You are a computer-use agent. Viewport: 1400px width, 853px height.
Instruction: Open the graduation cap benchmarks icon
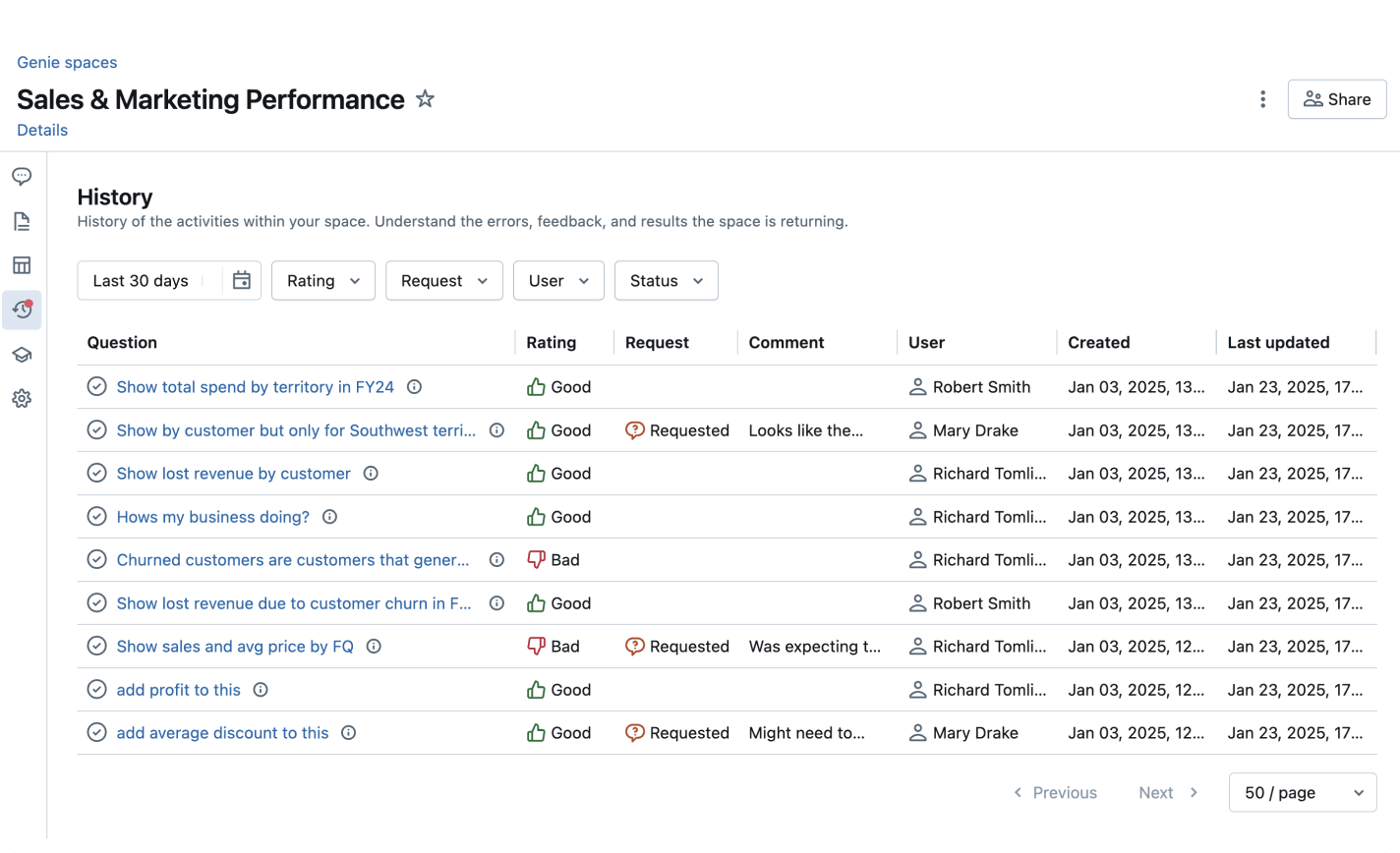(22, 355)
